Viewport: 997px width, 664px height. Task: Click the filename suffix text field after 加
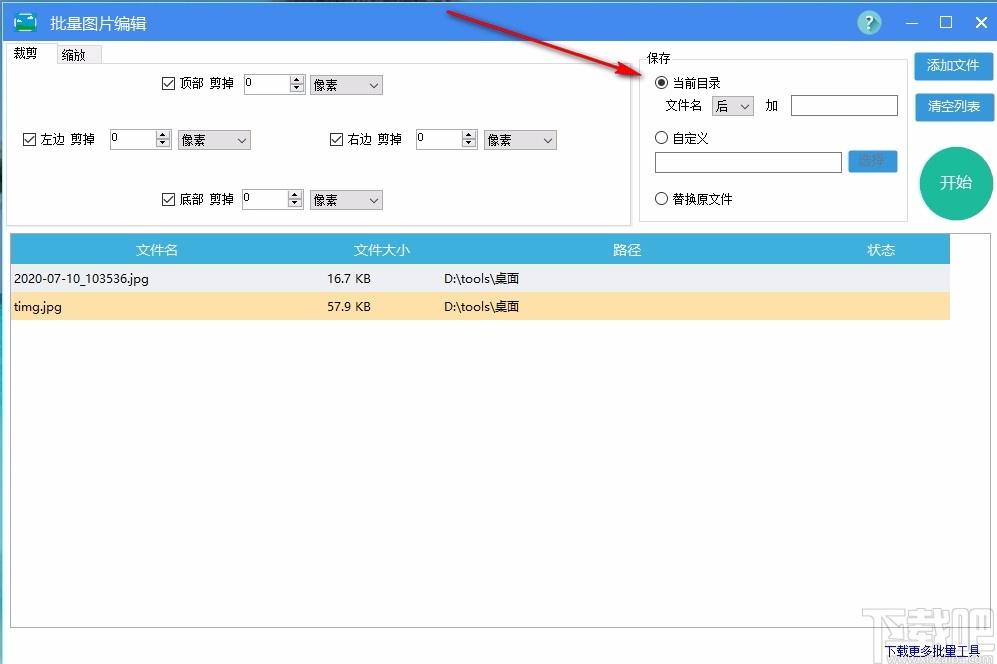click(844, 106)
